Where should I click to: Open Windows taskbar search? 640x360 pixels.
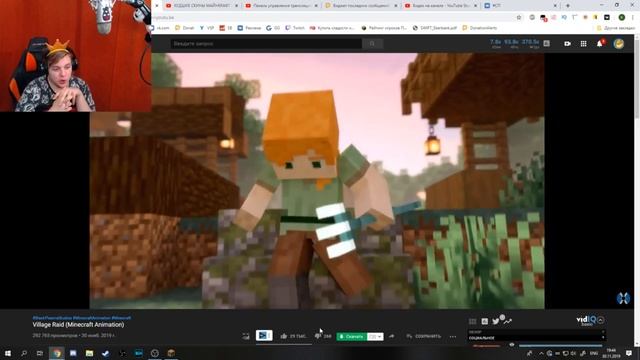click(24, 353)
